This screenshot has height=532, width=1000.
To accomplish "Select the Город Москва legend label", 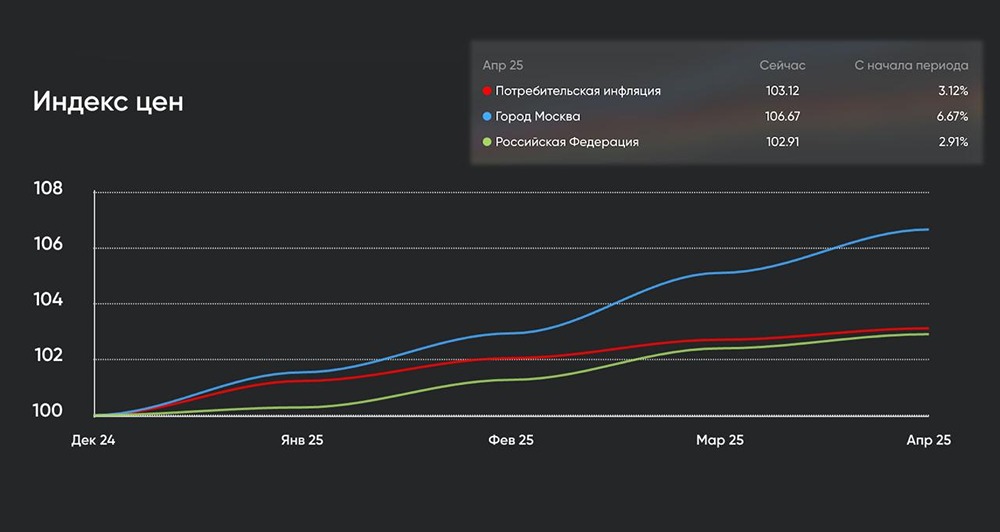I will tap(538, 117).
